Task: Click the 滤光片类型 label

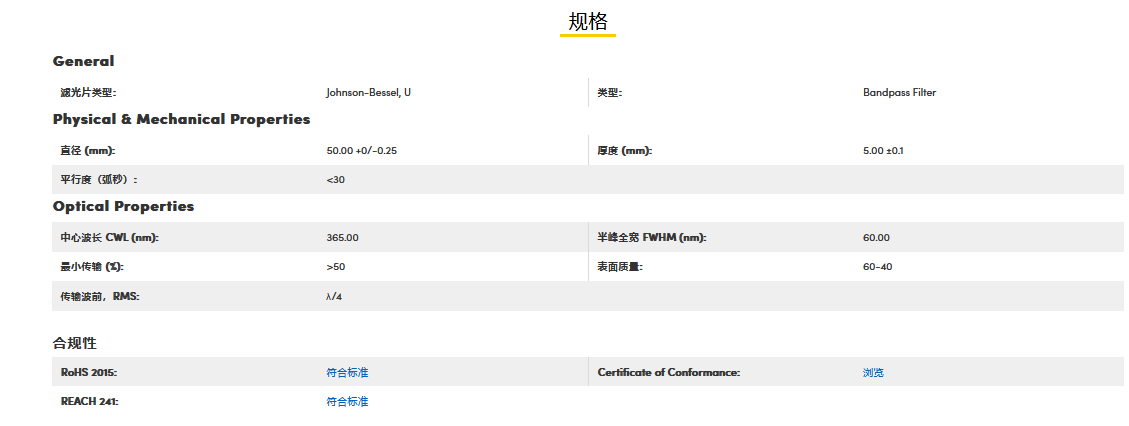Action: click(x=89, y=92)
